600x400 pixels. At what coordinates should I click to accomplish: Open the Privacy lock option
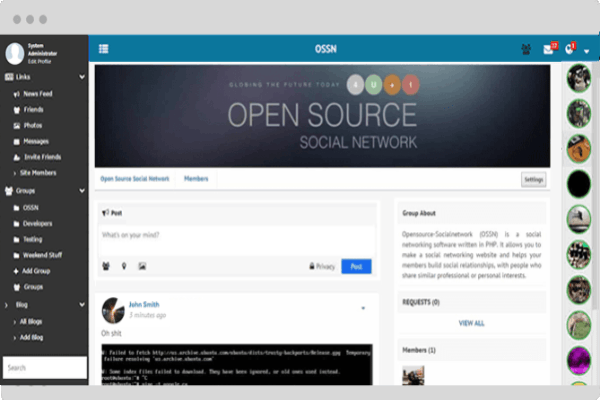(x=322, y=266)
